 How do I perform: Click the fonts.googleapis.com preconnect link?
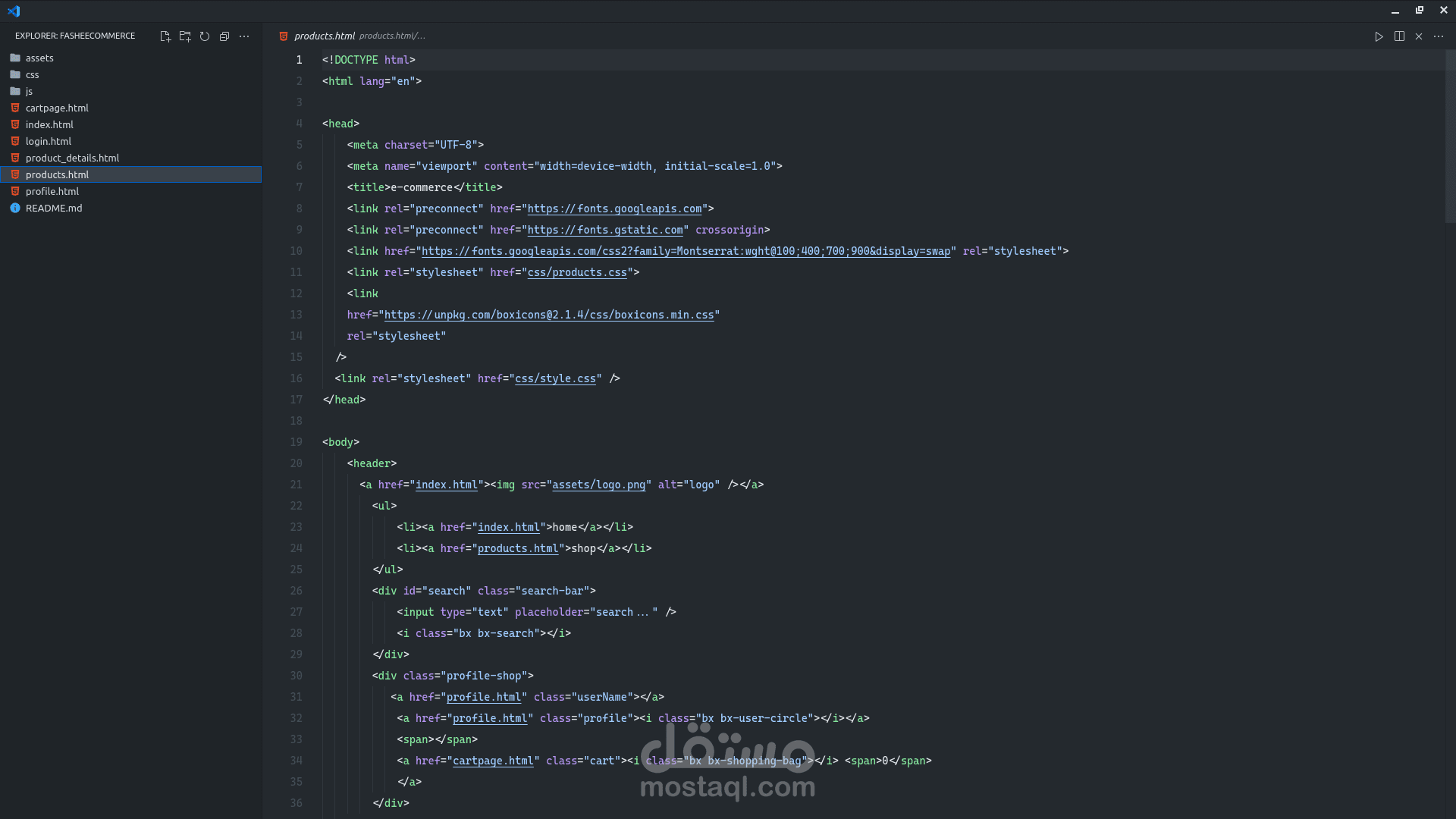click(614, 209)
